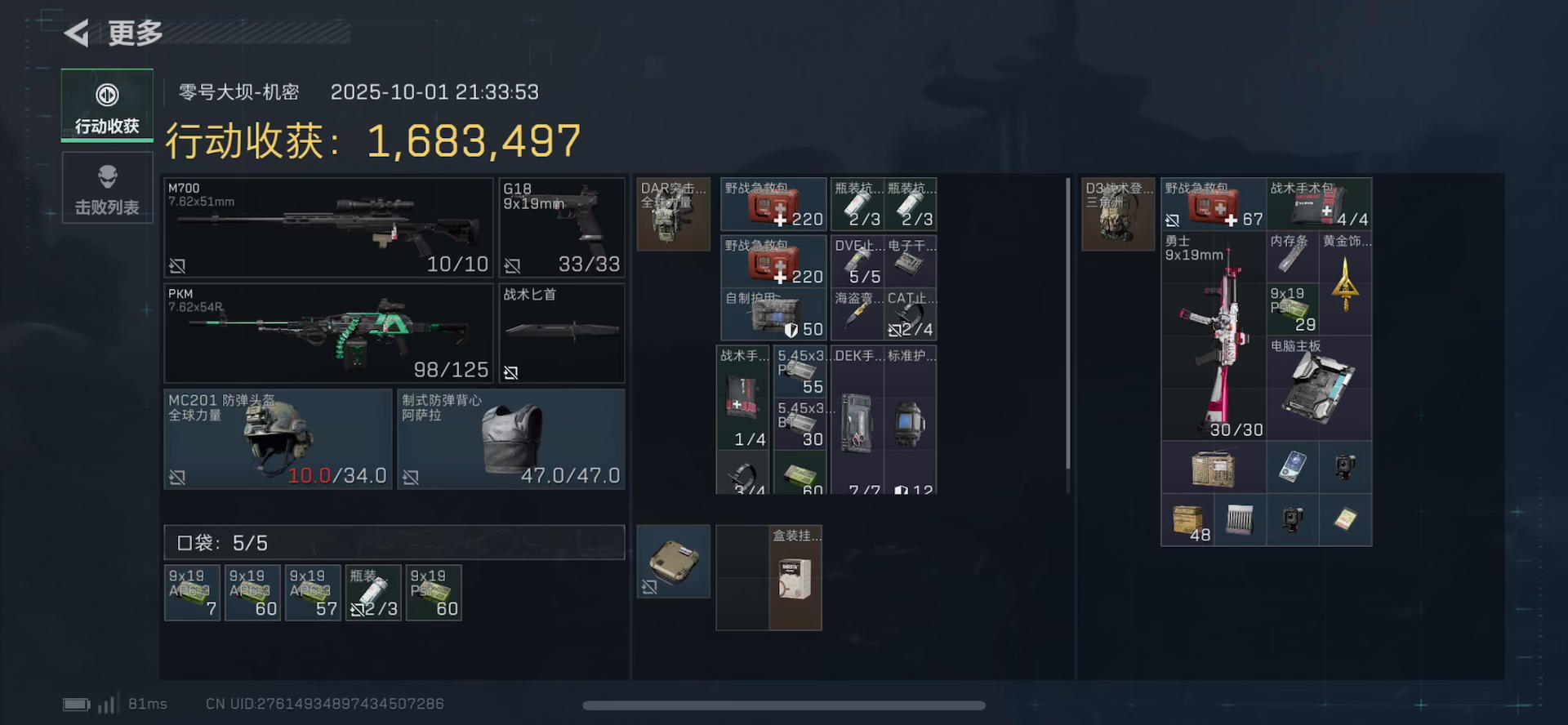Select the 9x19 ammo stack of 57
This screenshot has width=1568, height=725.
tap(313, 593)
